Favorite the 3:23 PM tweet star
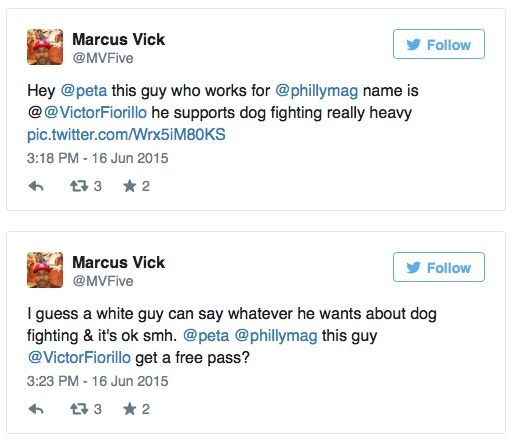 tap(129, 409)
